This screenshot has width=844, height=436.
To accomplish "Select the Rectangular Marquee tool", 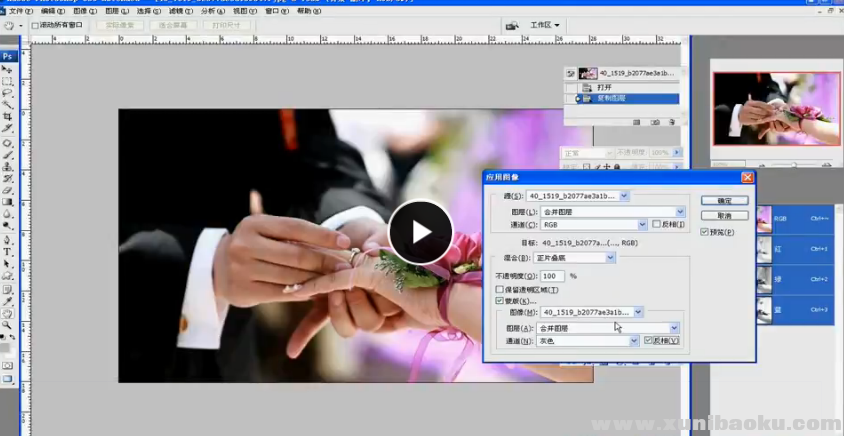I will click(7, 81).
